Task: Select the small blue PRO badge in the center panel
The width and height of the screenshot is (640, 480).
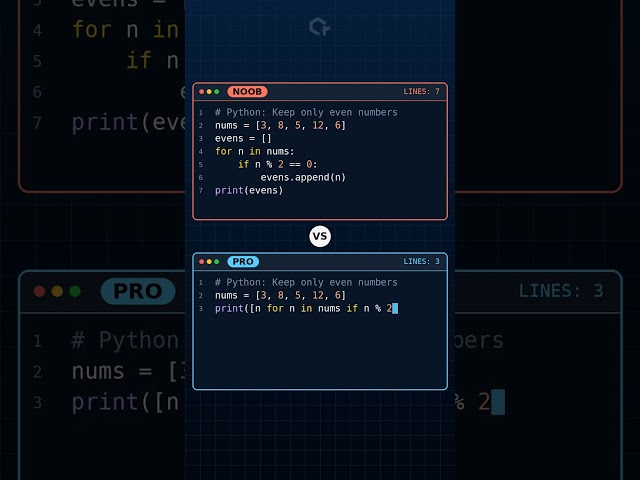Action: tap(243, 262)
